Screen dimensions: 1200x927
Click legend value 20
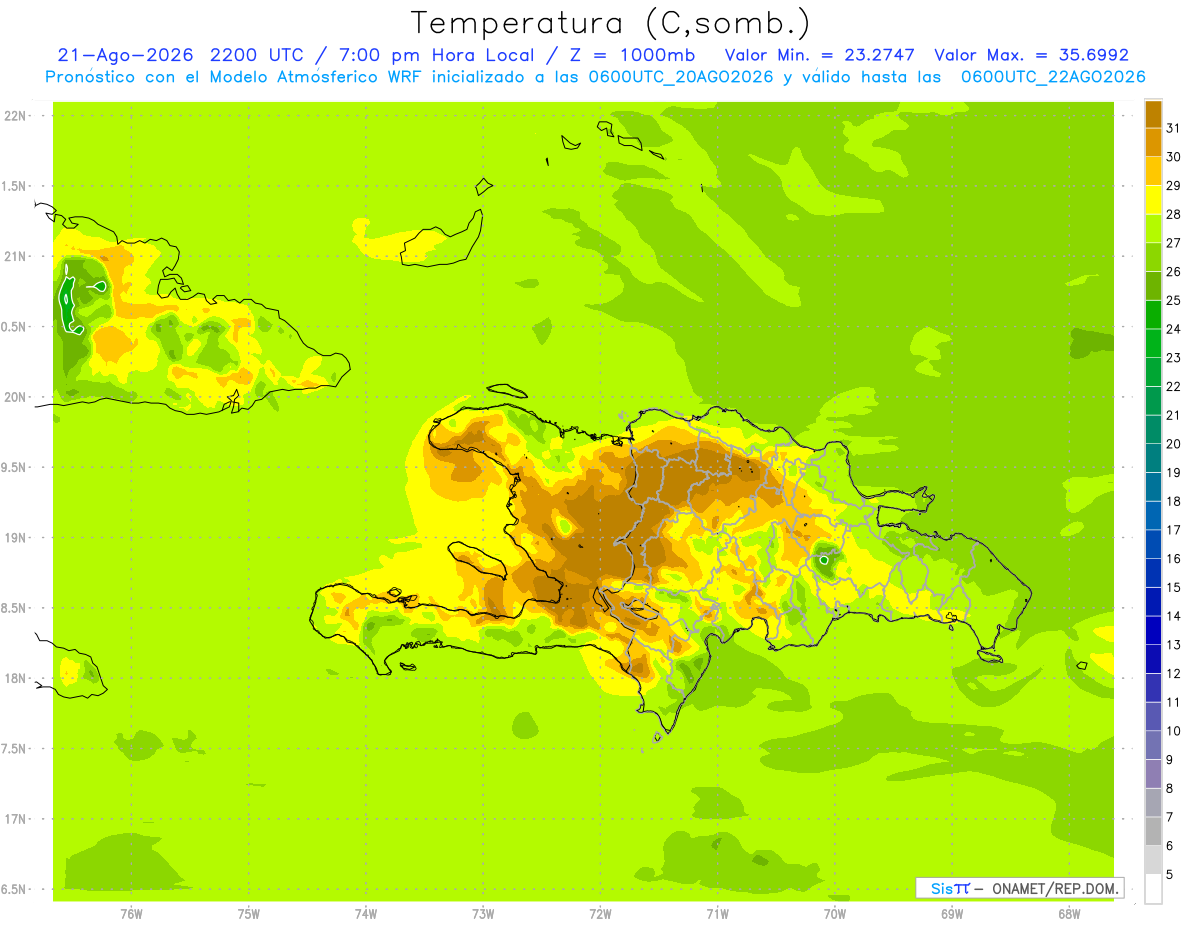(x=1174, y=444)
